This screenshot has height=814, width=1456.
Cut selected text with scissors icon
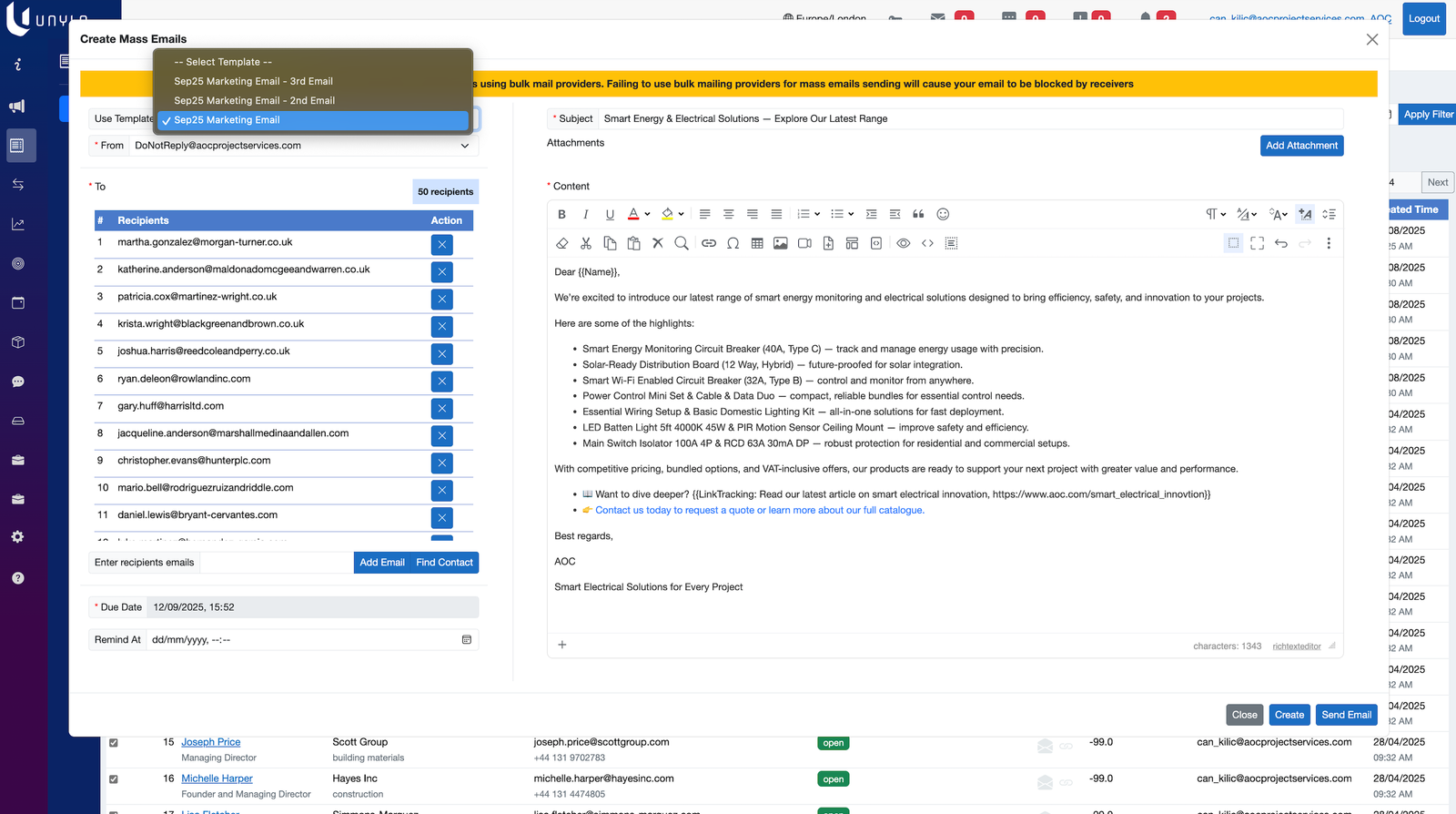point(585,244)
